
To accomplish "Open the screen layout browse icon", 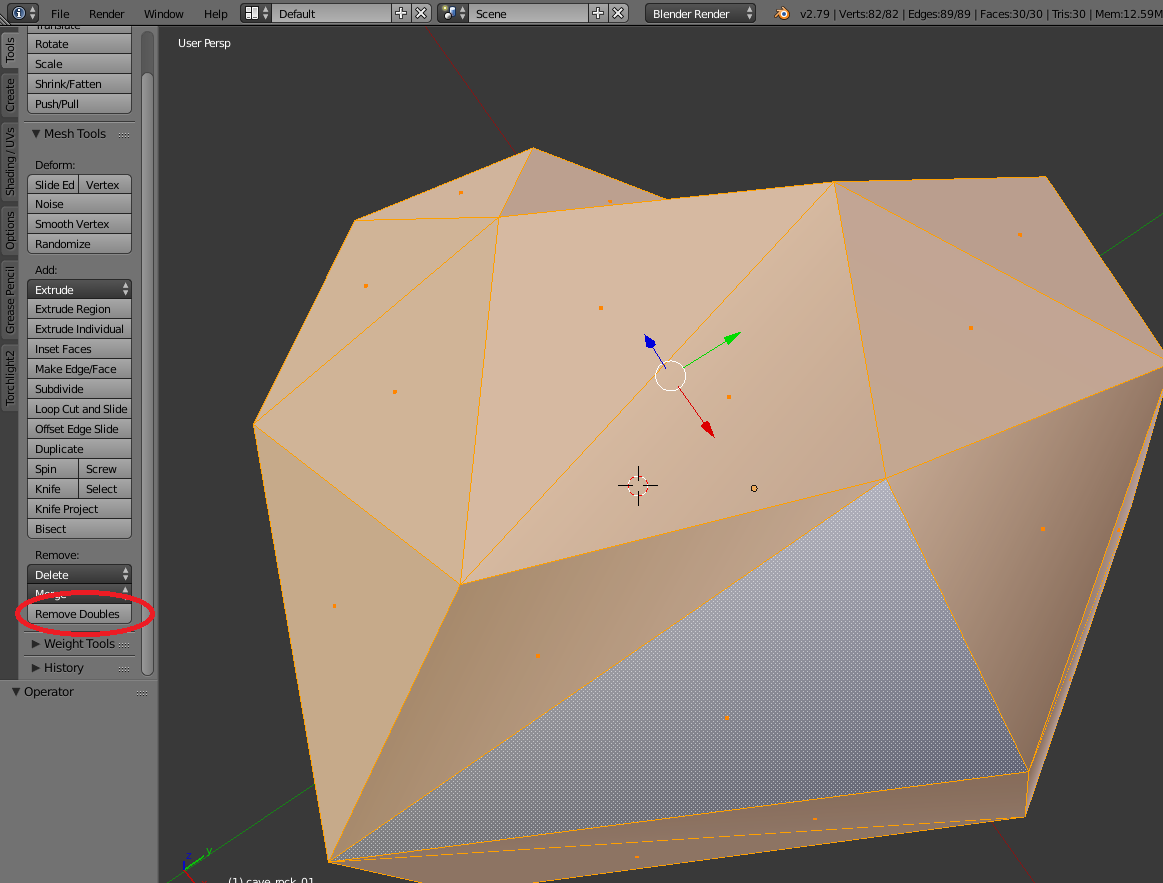I will point(256,14).
